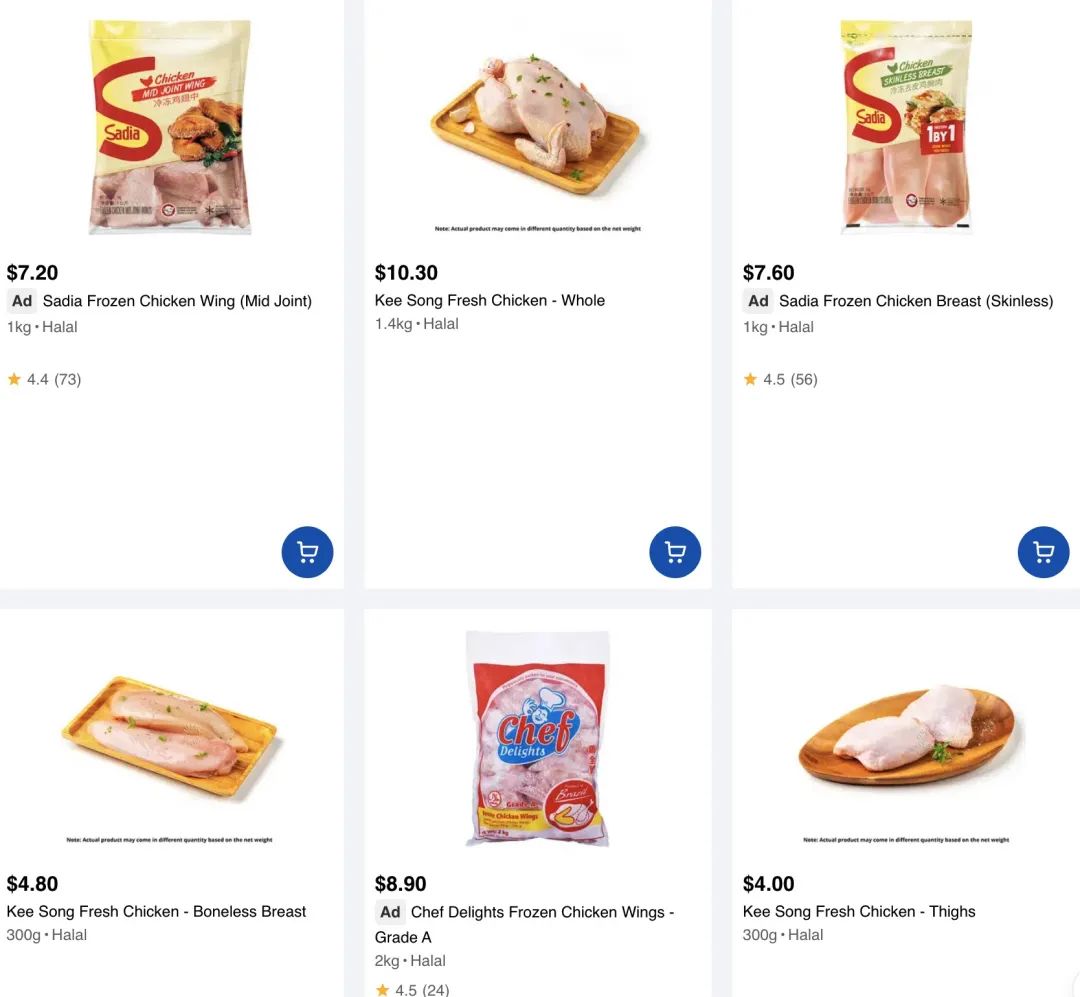
Task: Click the $4.00 chicken thighs price
Action: point(769,883)
